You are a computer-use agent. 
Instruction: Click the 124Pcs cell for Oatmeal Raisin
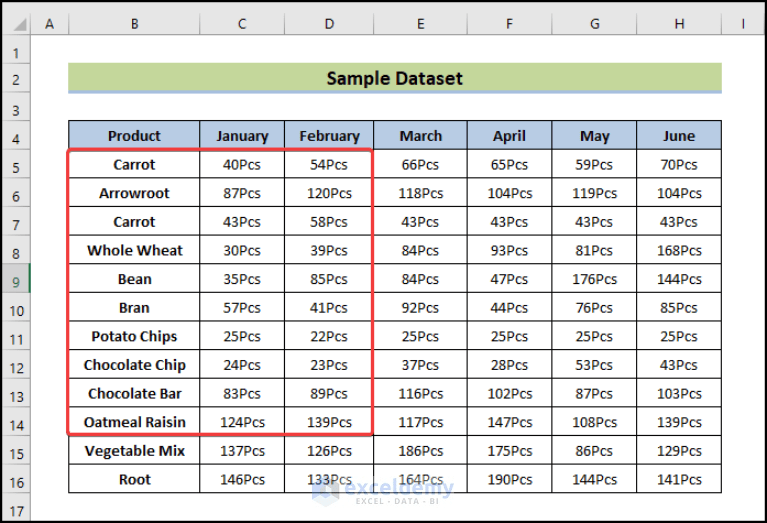[242, 422]
